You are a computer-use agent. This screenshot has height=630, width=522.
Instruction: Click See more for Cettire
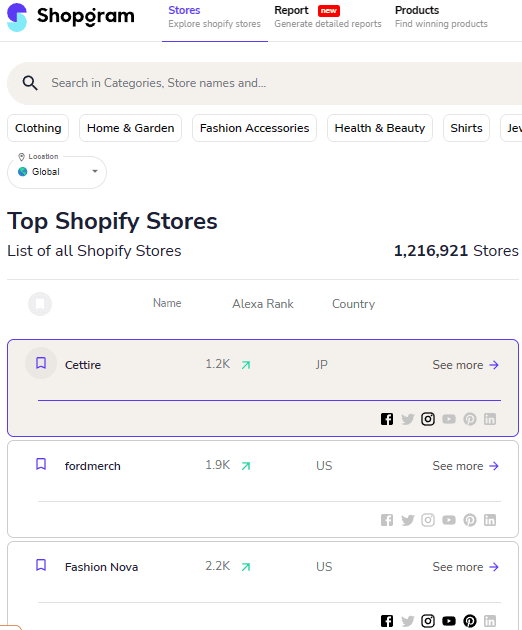point(465,365)
